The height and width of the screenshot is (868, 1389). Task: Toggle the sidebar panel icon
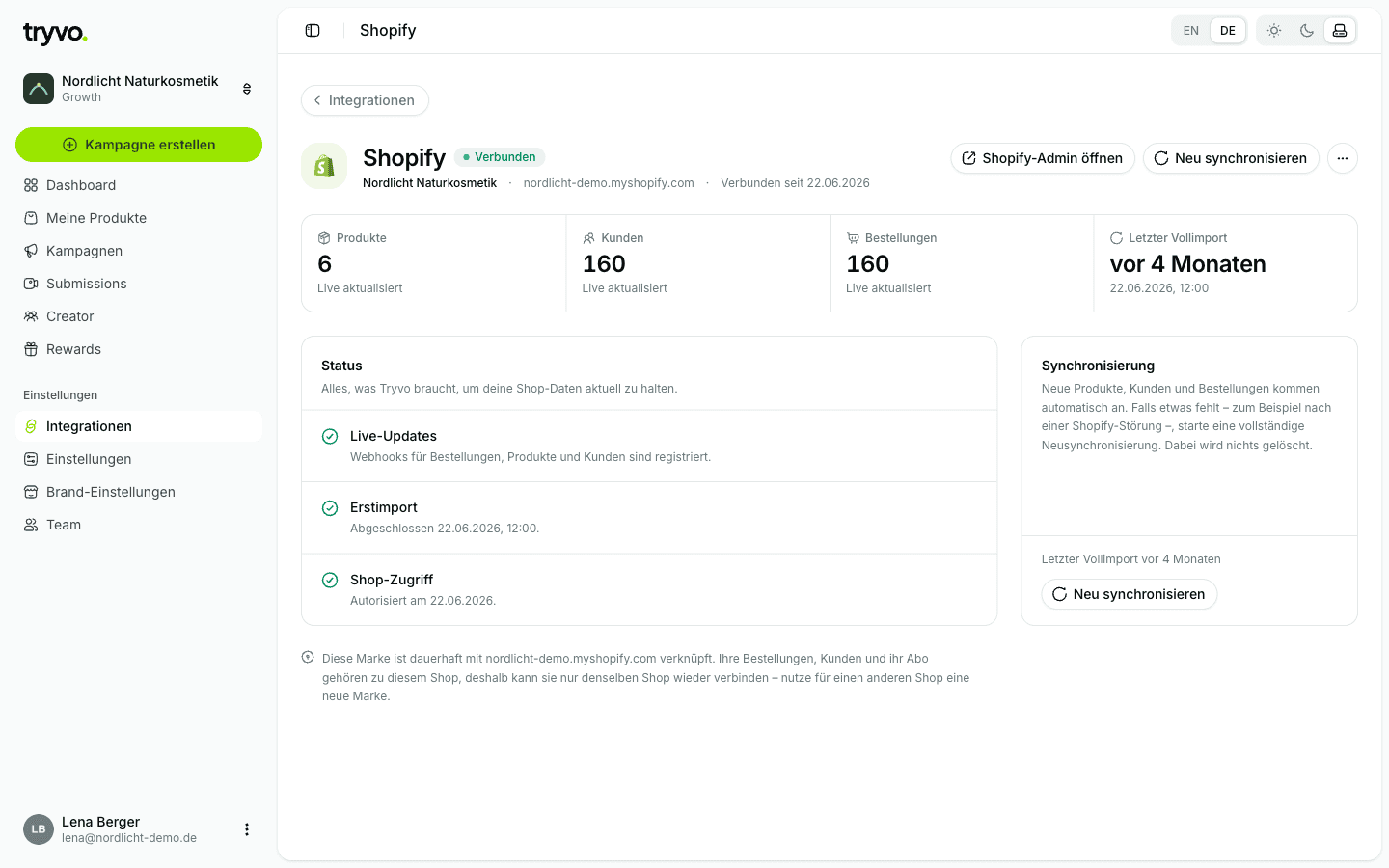(x=313, y=31)
